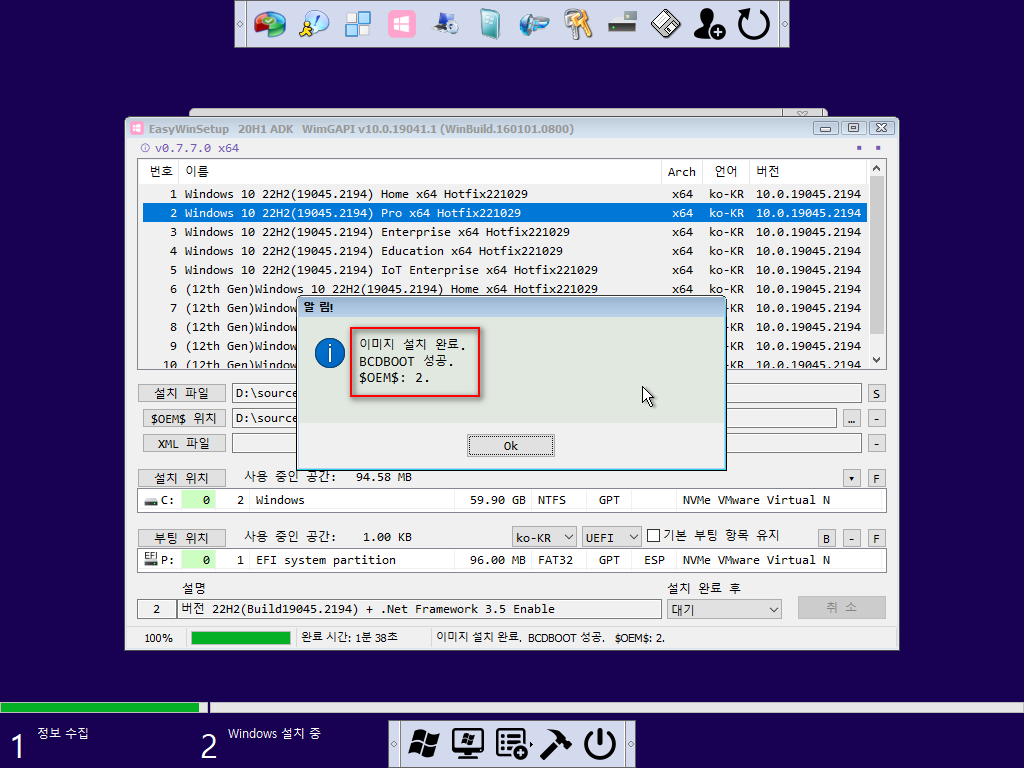1024x768 pixels.
Task: Click the 이름 column header
Action: (x=419, y=172)
